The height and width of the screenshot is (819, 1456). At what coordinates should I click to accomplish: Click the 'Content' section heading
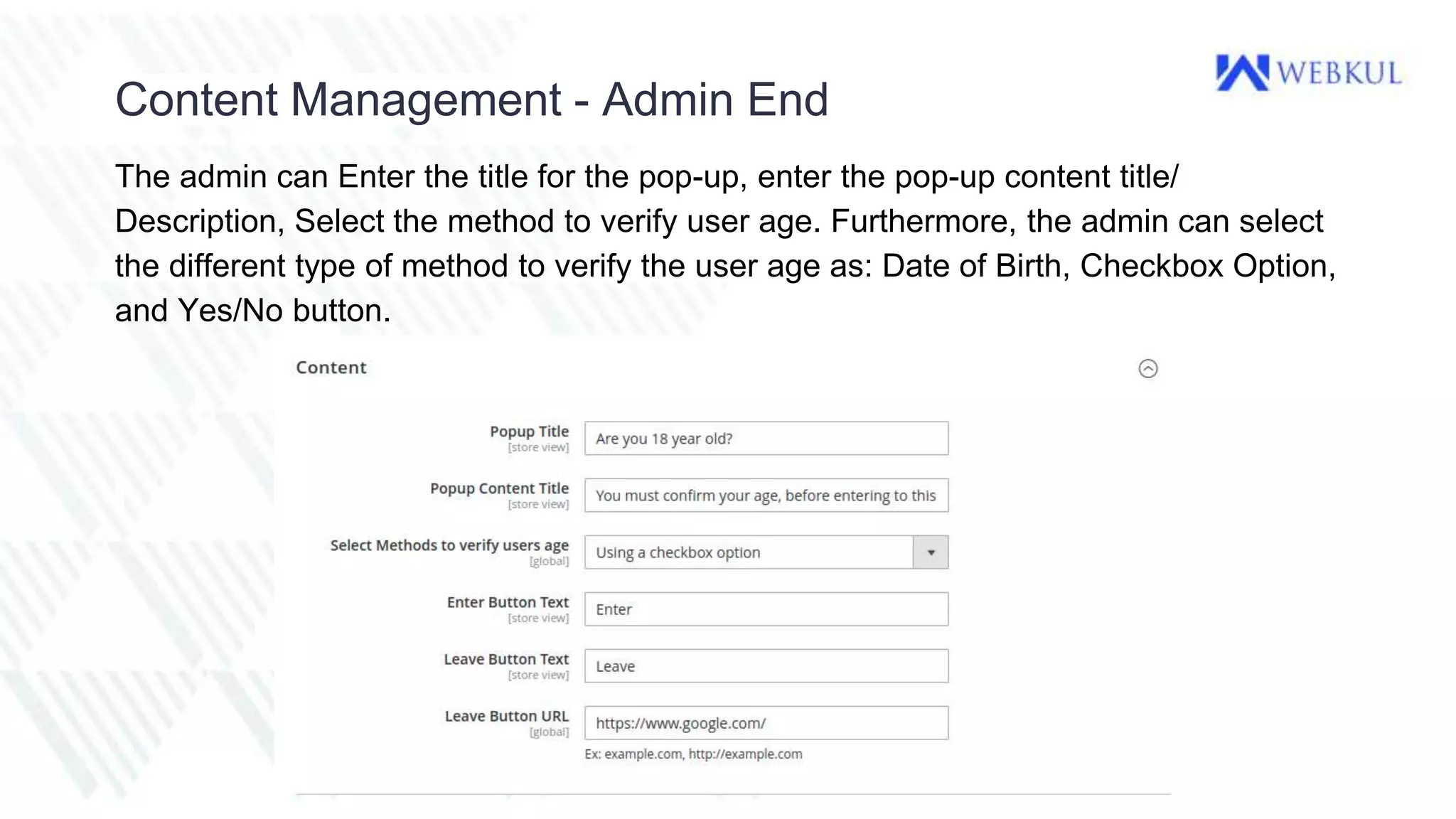click(x=331, y=368)
